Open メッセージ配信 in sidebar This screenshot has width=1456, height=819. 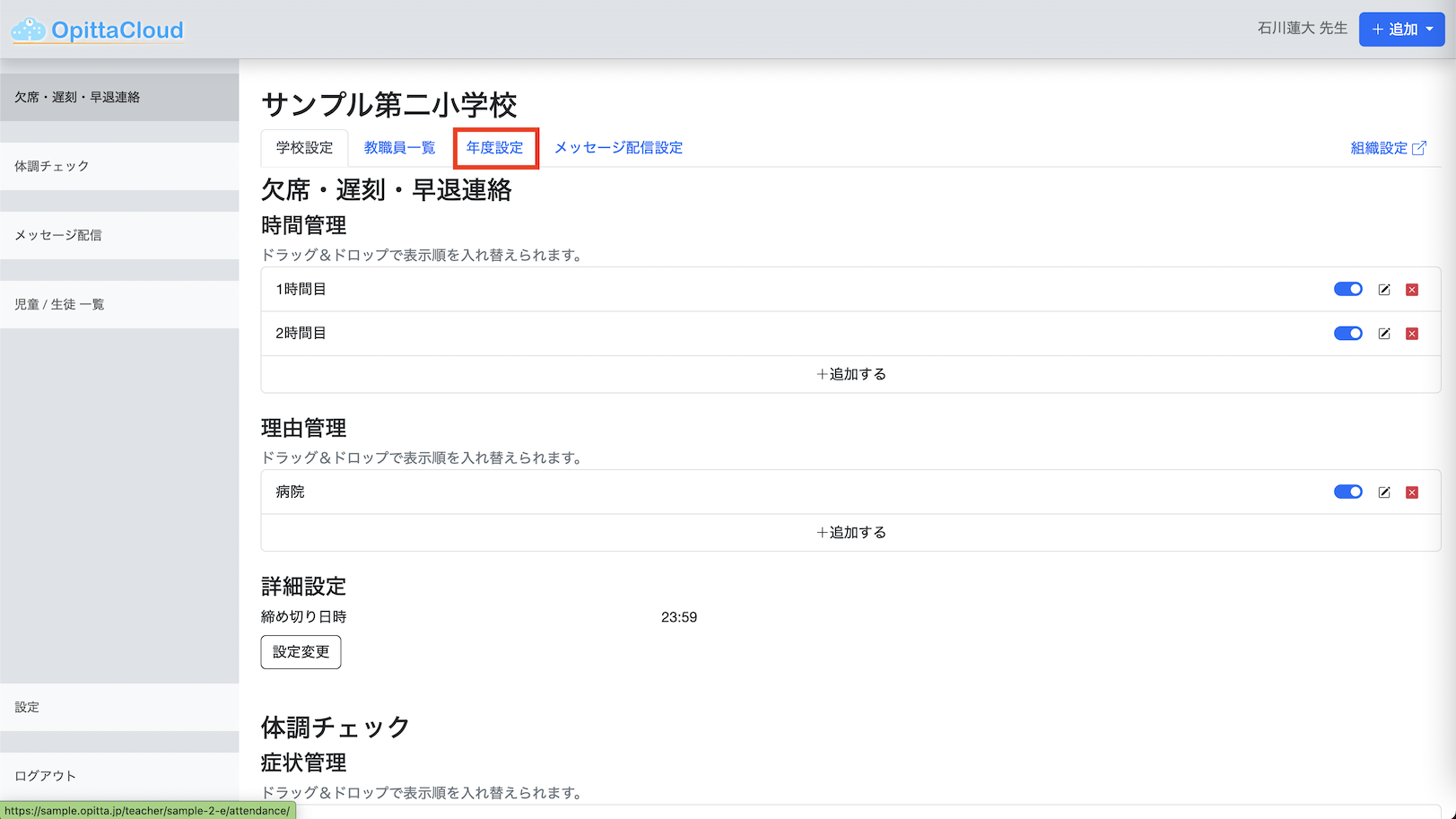119,235
